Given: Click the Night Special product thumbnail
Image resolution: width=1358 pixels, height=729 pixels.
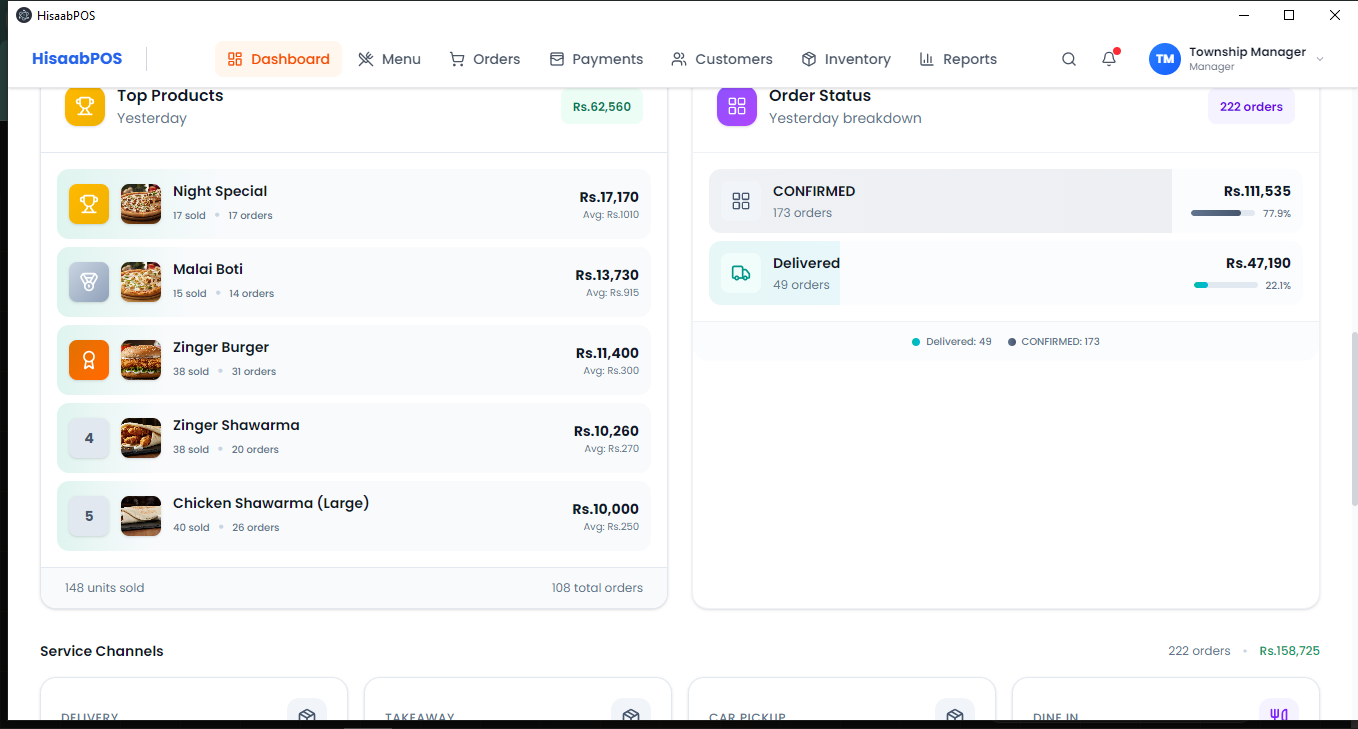Looking at the screenshot, I should (x=141, y=204).
